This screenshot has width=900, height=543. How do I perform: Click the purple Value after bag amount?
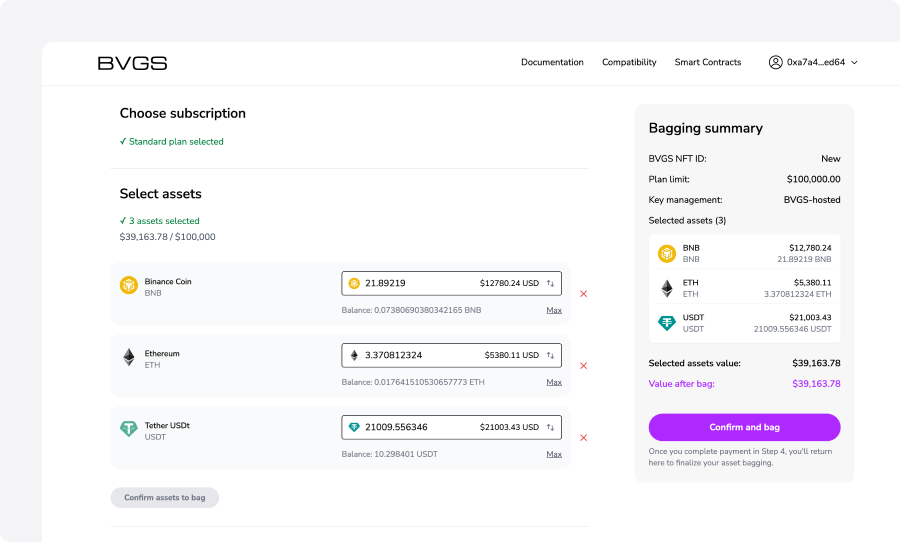[x=816, y=383]
